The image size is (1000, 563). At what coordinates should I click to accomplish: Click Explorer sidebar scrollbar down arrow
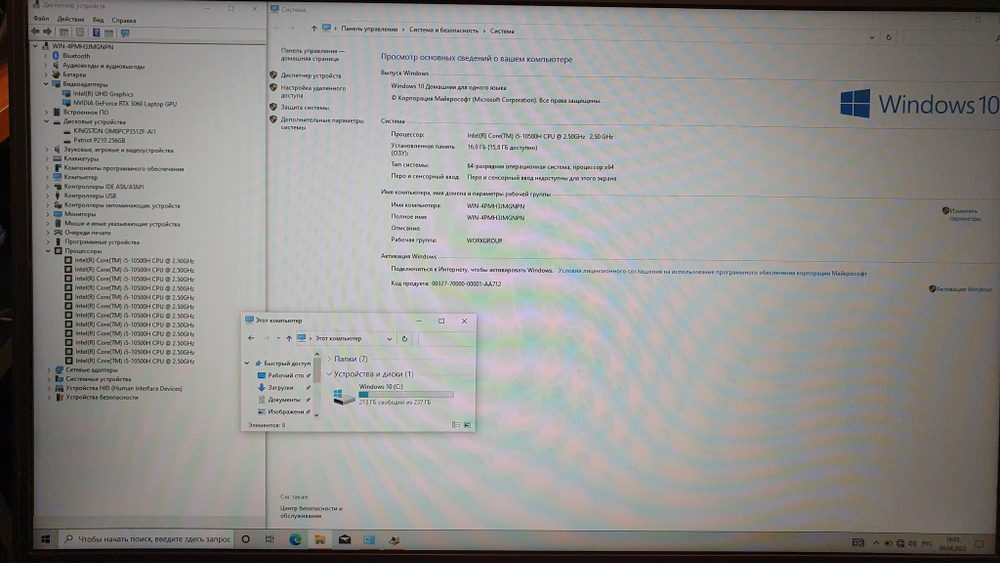point(316,415)
